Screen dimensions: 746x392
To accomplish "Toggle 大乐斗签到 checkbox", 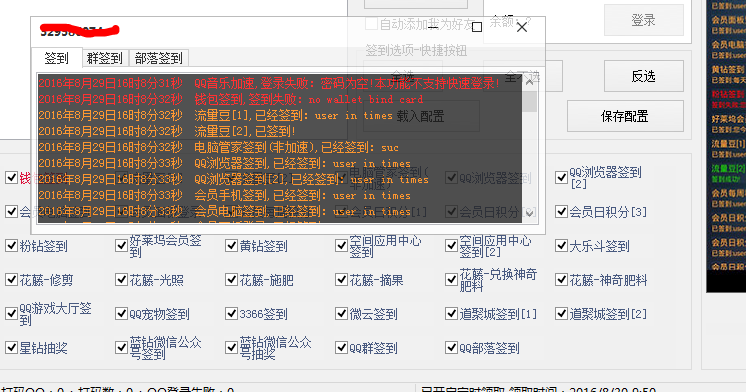I will click(561, 246).
